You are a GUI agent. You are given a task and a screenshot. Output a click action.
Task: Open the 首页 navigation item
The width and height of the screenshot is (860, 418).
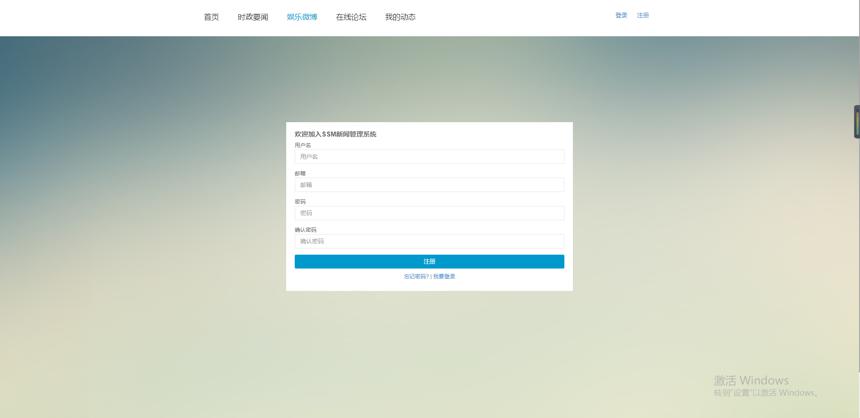point(211,17)
